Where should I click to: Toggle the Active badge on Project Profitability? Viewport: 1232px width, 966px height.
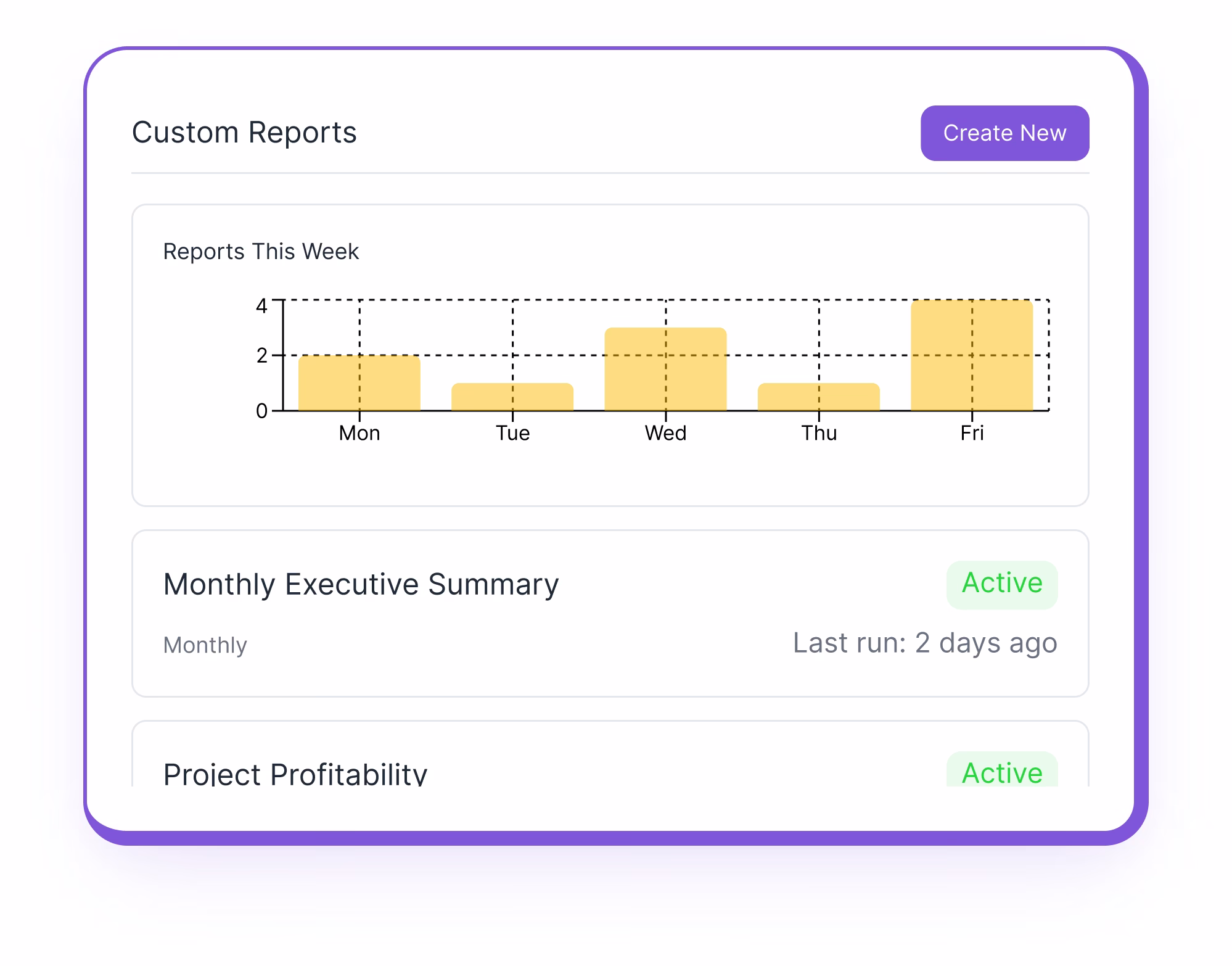1003,773
